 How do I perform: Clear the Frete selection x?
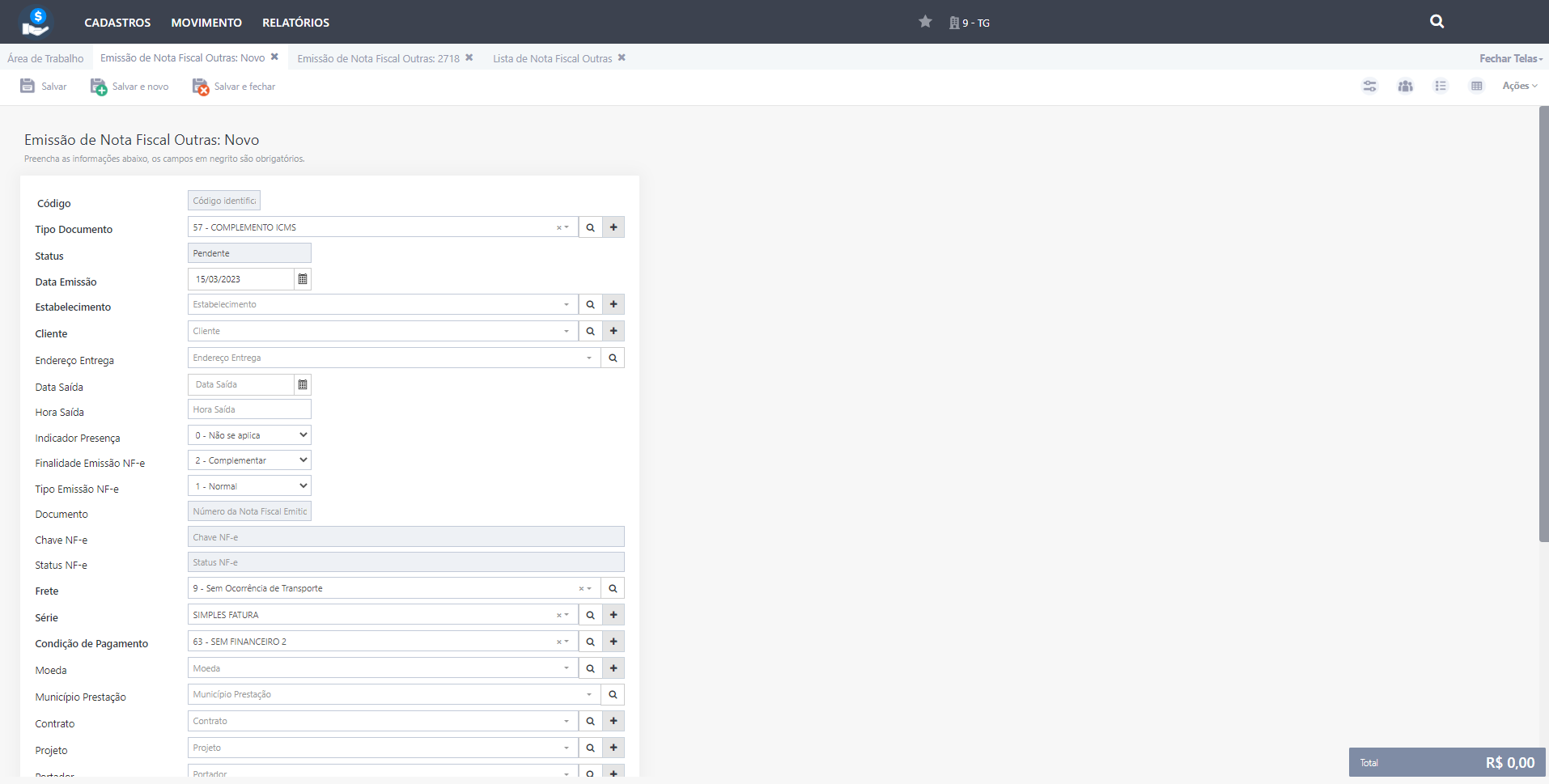(581, 589)
